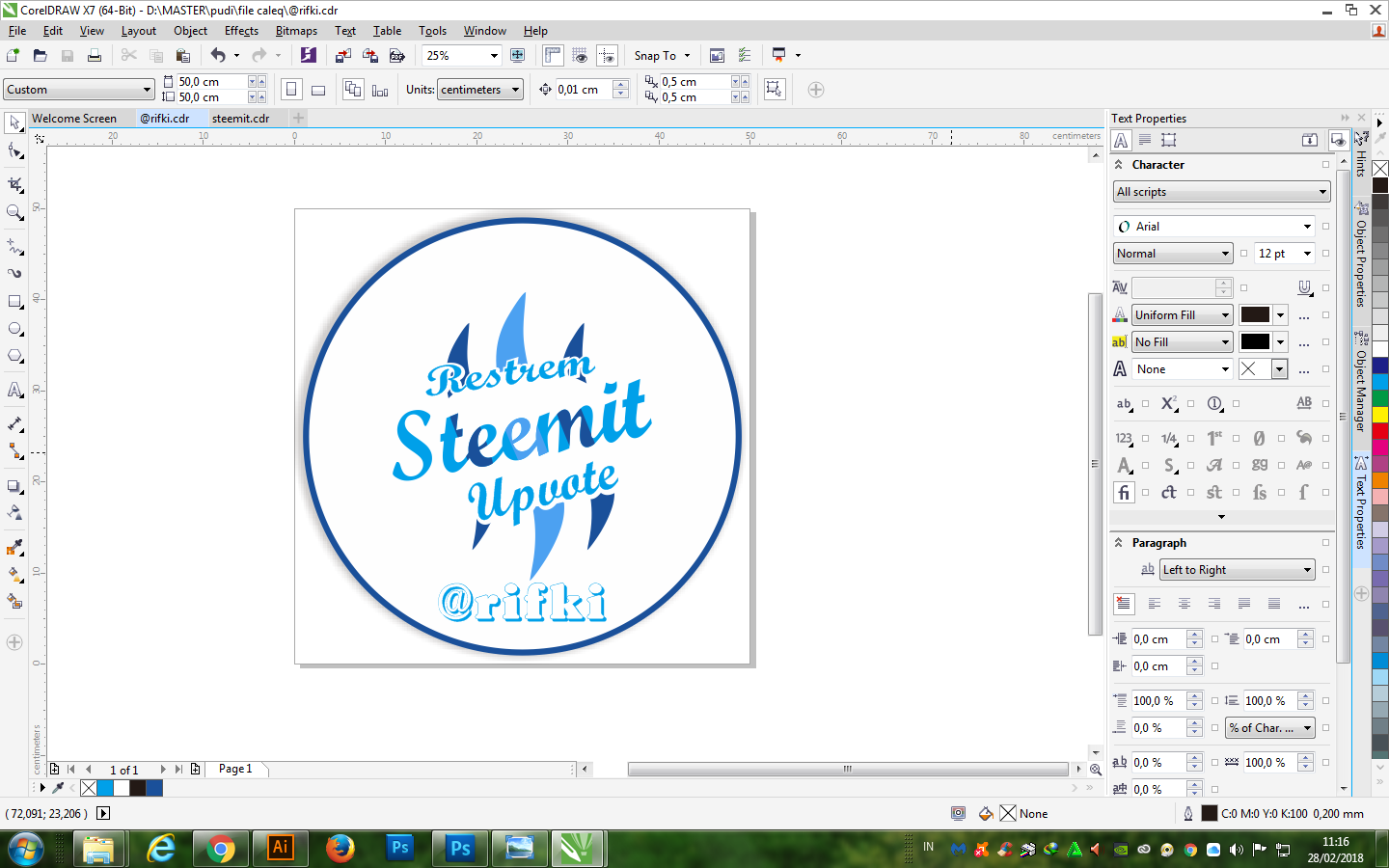This screenshot has width=1389, height=868.
Task: Click the Adobe Illustrator taskbar icon
Action: (280, 848)
